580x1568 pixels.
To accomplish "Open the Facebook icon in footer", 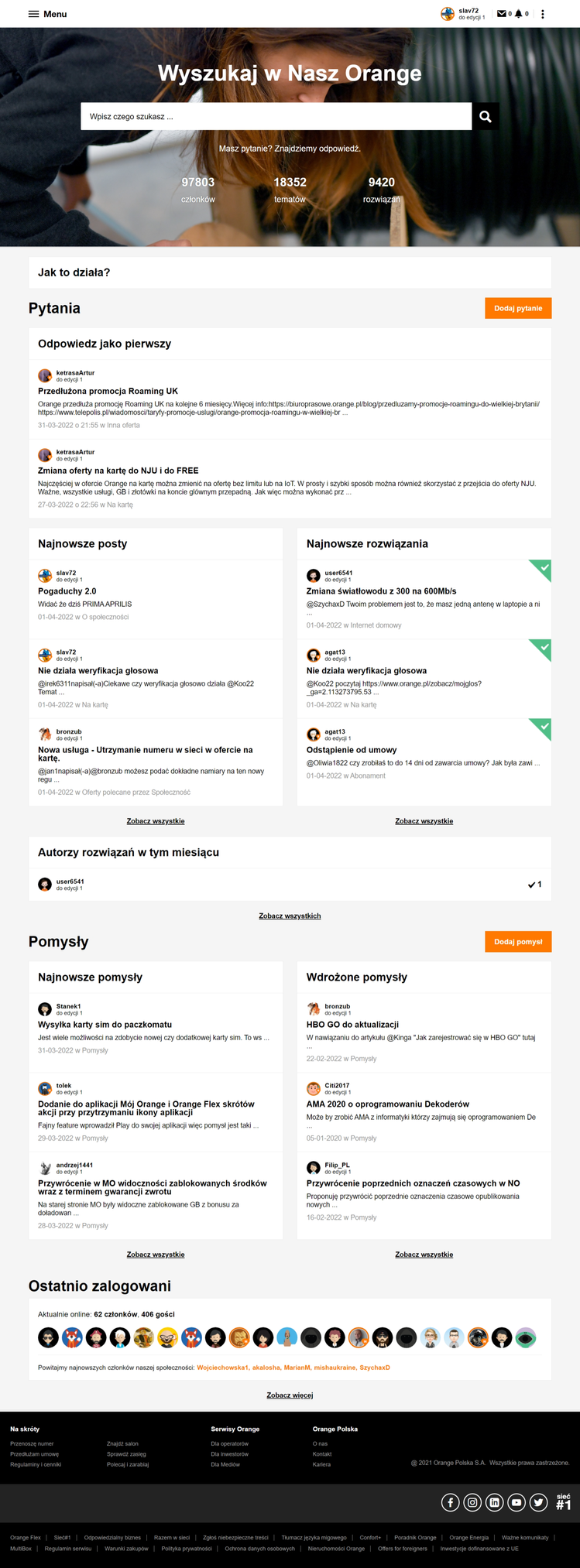I will click(451, 1502).
